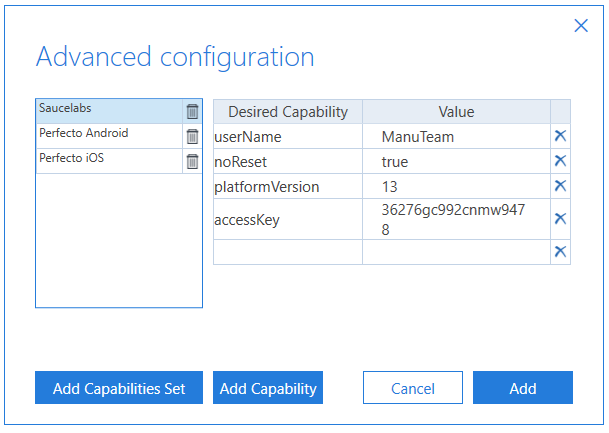Remove the platformVersion capability row
The height and width of the screenshot is (433, 609).
click(x=560, y=186)
